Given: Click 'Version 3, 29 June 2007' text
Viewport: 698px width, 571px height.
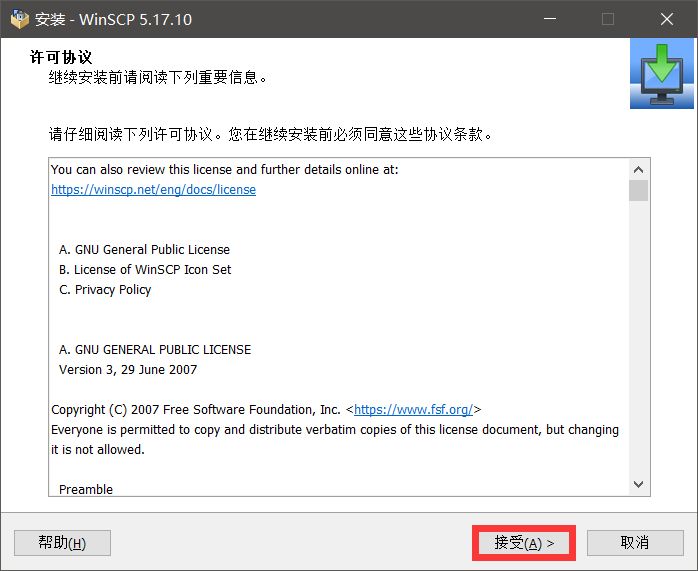Looking at the screenshot, I should coord(128,370).
